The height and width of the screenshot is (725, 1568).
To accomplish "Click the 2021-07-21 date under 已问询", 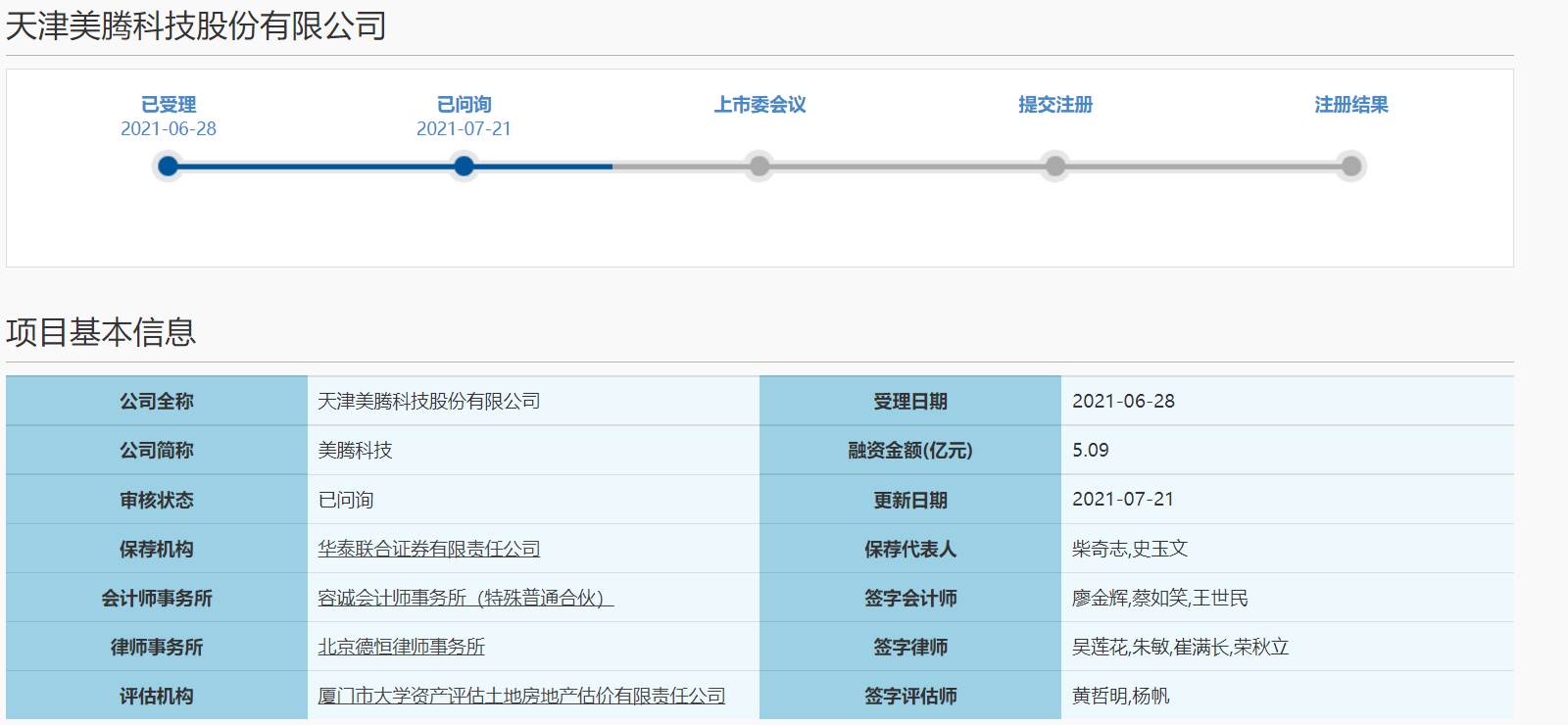I will (465, 129).
